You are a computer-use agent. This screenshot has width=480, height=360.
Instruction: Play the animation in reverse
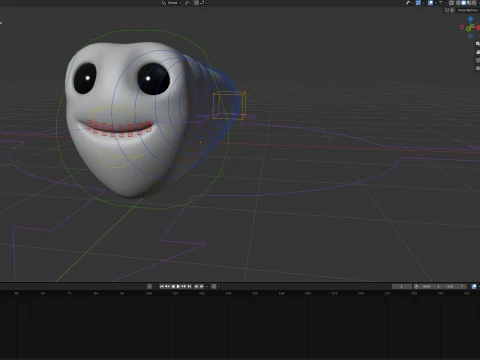173,286
